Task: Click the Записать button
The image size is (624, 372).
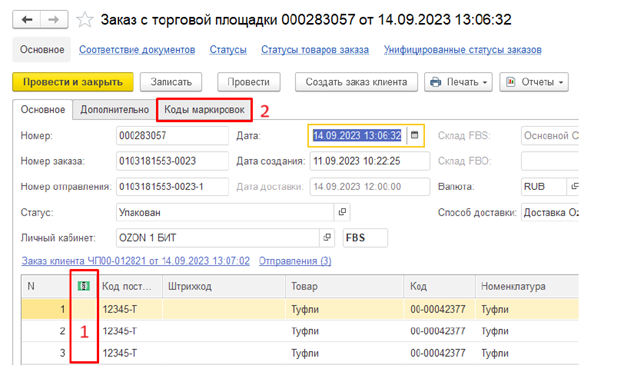Action: tap(171, 82)
